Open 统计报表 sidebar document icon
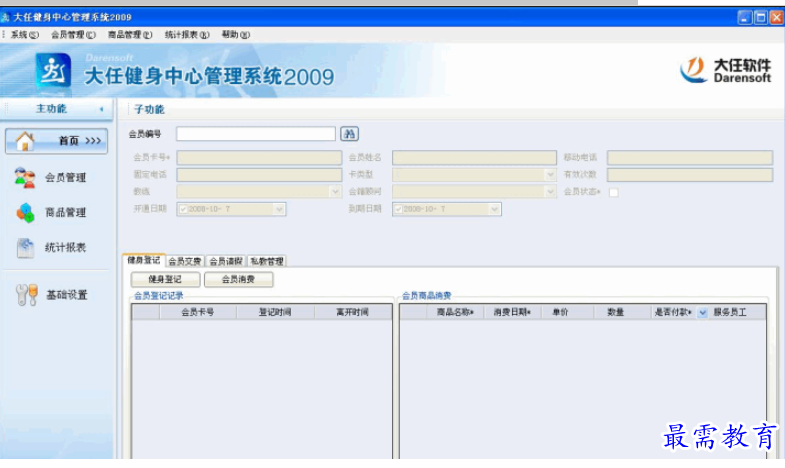This screenshot has height=468, width=785. (x=25, y=248)
